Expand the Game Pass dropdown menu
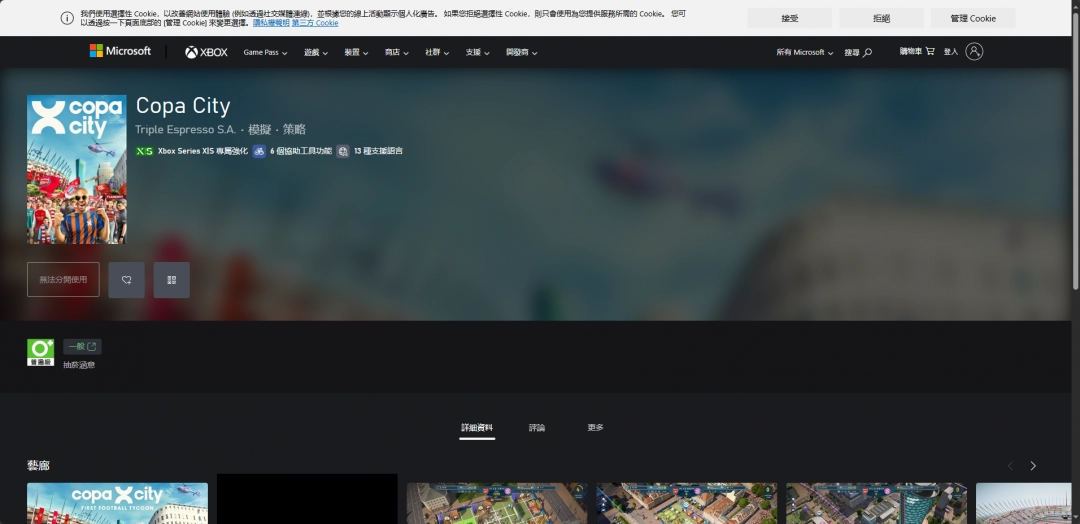This screenshot has width=1080, height=524. click(265, 52)
